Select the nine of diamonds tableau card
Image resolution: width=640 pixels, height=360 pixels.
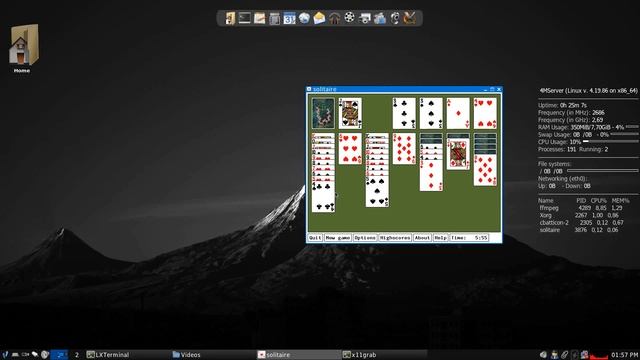tap(404, 149)
